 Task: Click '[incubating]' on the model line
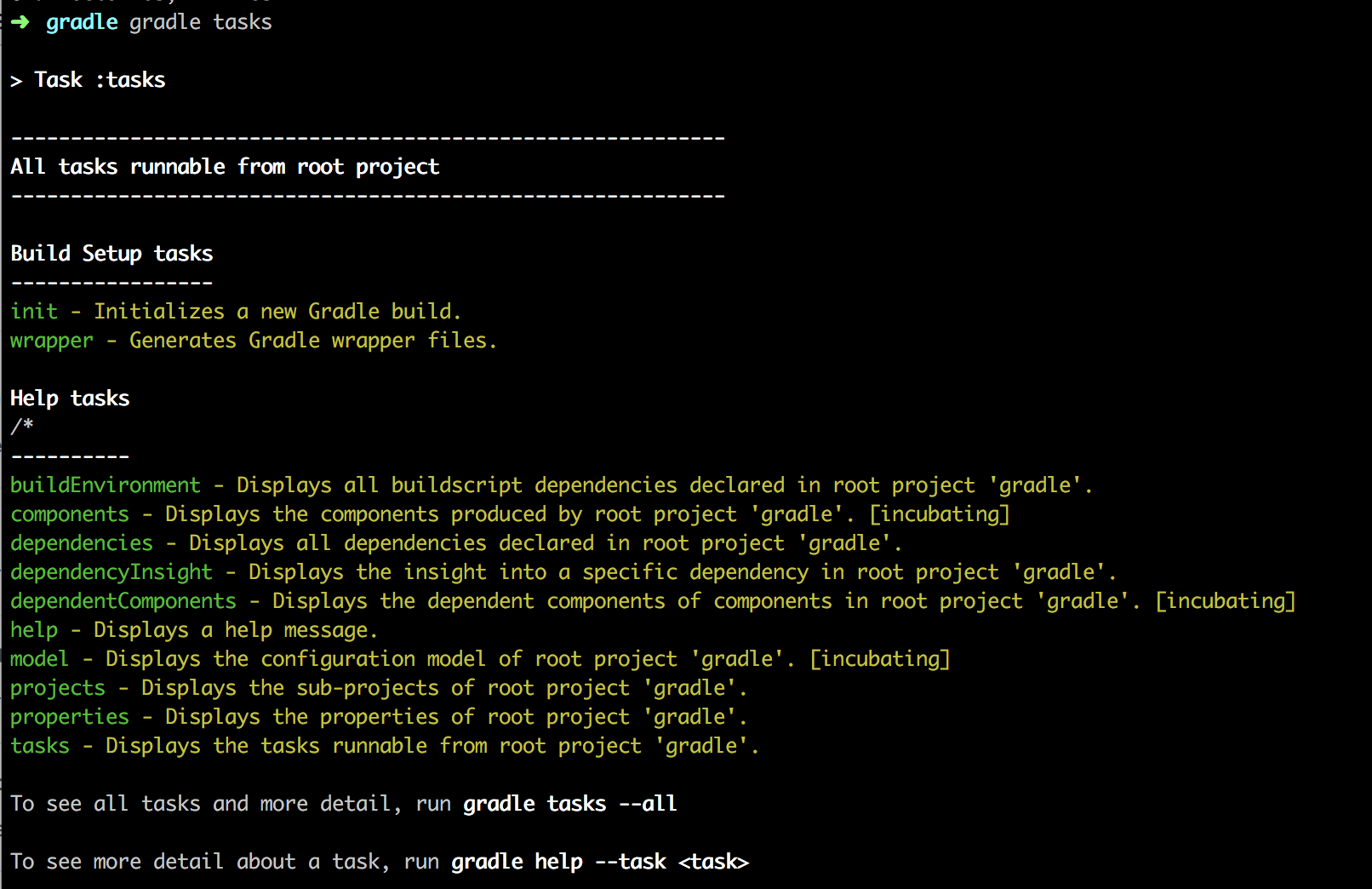[x=880, y=660]
